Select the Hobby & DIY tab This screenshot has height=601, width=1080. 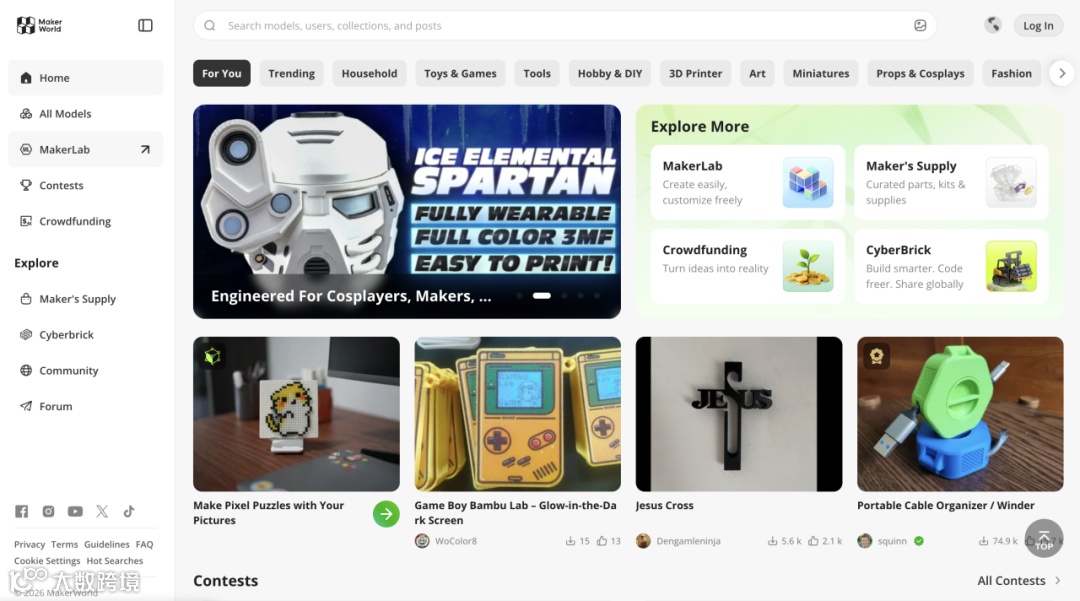610,73
